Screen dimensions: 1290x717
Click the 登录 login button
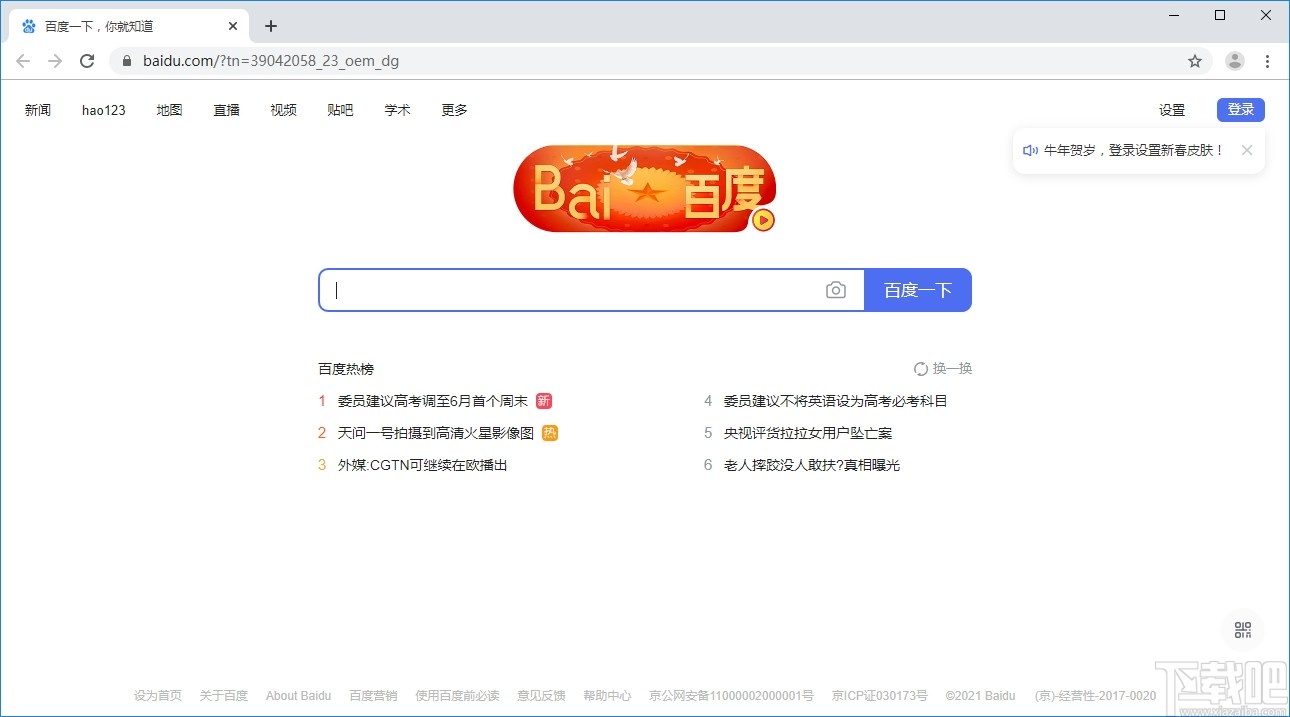(x=1240, y=109)
